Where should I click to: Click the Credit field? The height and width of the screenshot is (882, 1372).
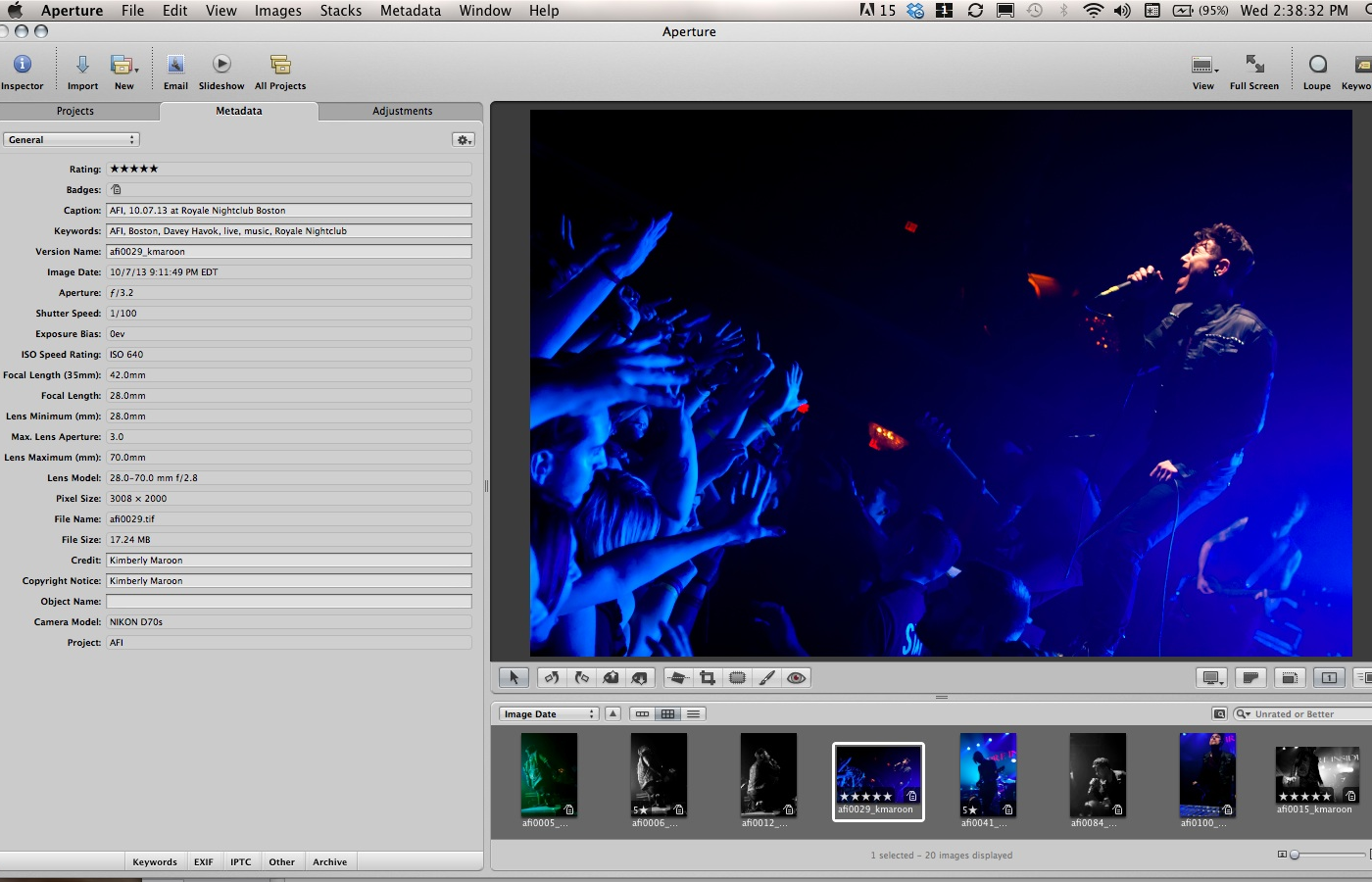289,560
